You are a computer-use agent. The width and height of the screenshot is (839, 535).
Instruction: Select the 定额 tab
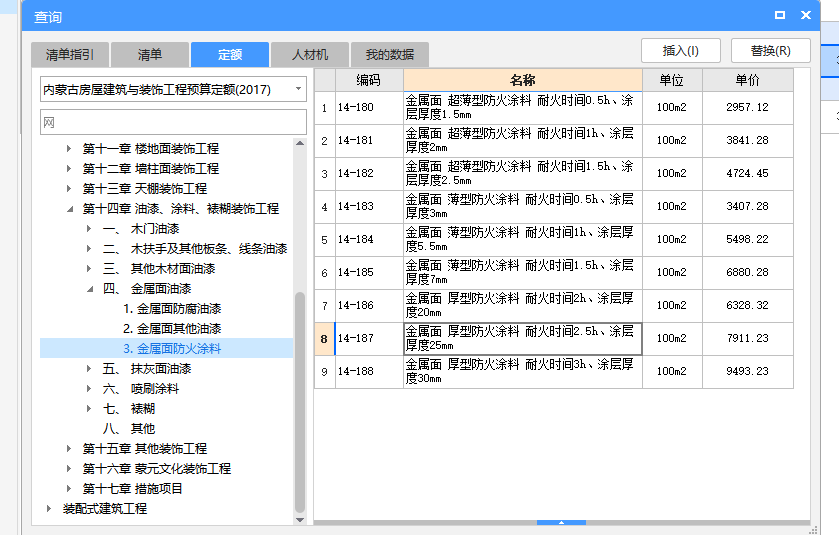pos(230,55)
